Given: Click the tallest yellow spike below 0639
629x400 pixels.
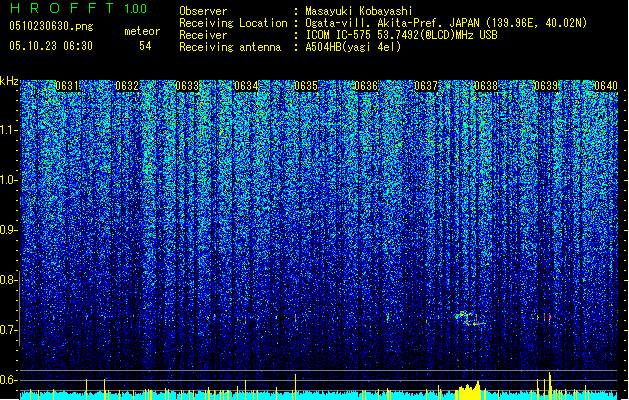Looking at the screenshot, I should (x=550, y=386).
